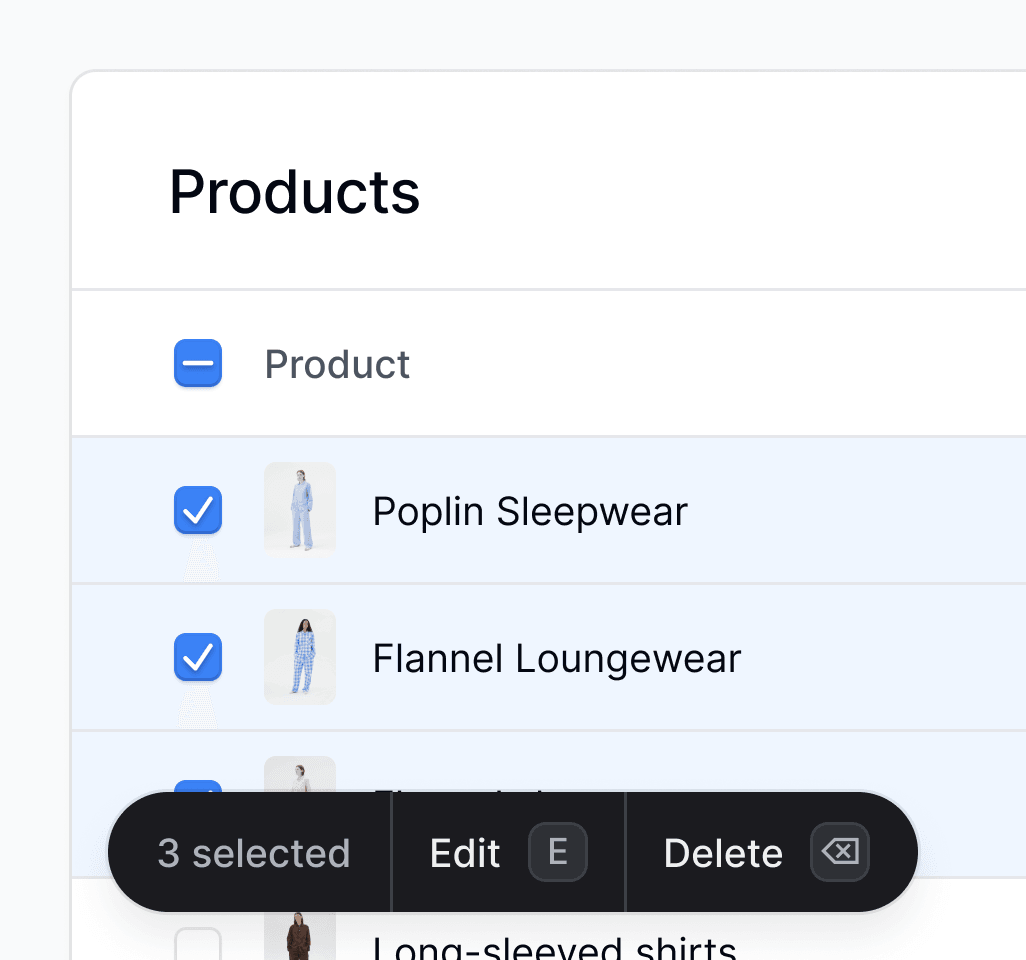Open the Flannel Loungewear product thumbnail
1026x960 pixels.
(x=300, y=657)
